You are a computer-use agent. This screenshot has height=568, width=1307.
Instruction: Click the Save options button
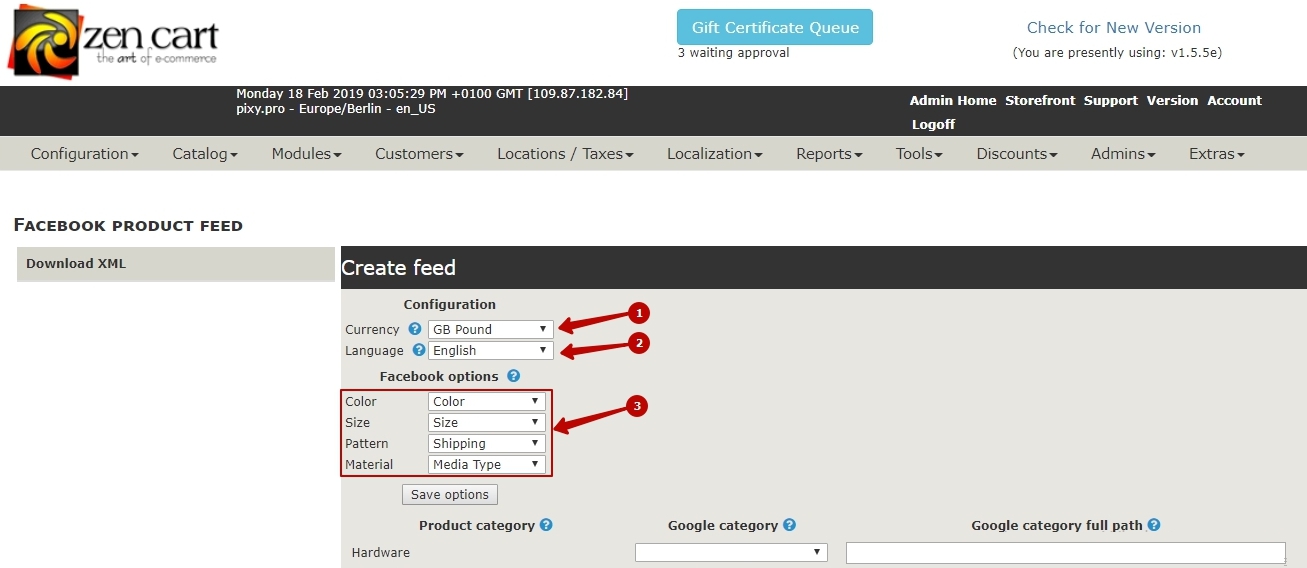coord(449,494)
